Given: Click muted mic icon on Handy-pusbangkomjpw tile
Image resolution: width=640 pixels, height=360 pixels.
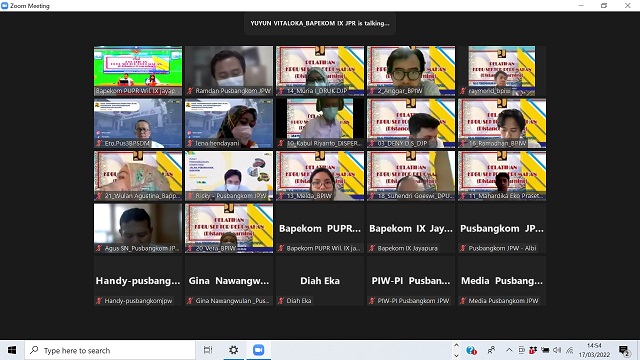Looking at the screenshot, I should click(x=99, y=301).
